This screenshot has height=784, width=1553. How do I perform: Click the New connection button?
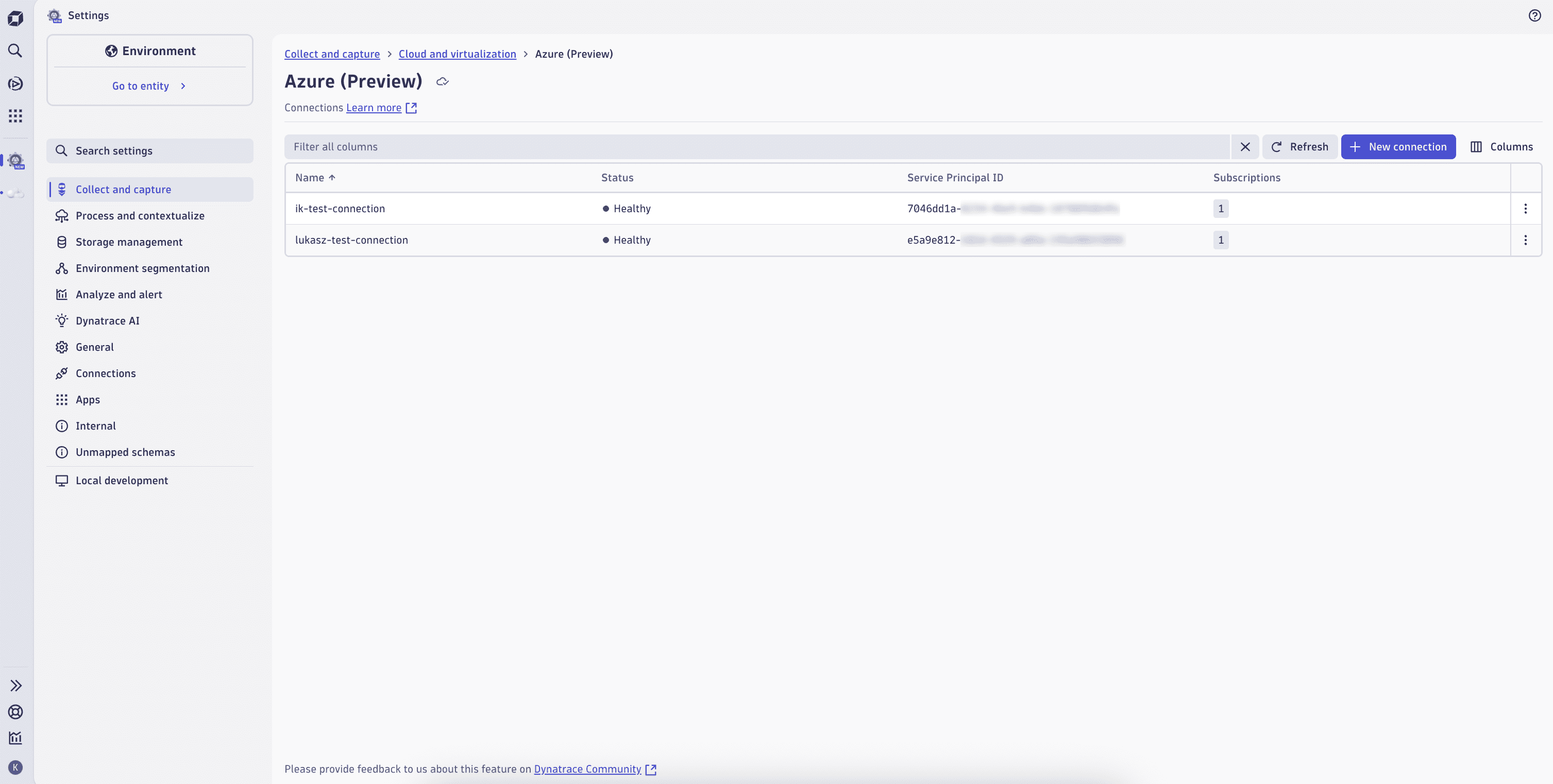tap(1398, 146)
